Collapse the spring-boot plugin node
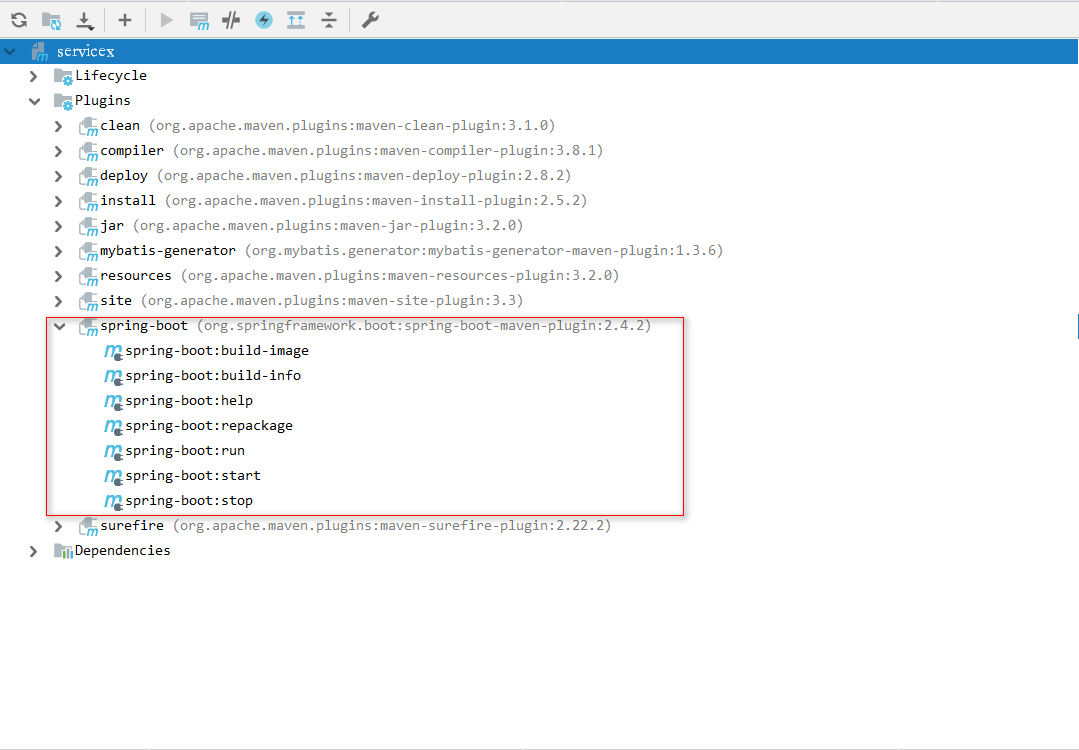The width and height of the screenshot is (1079, 750). (x=60, y=326)
